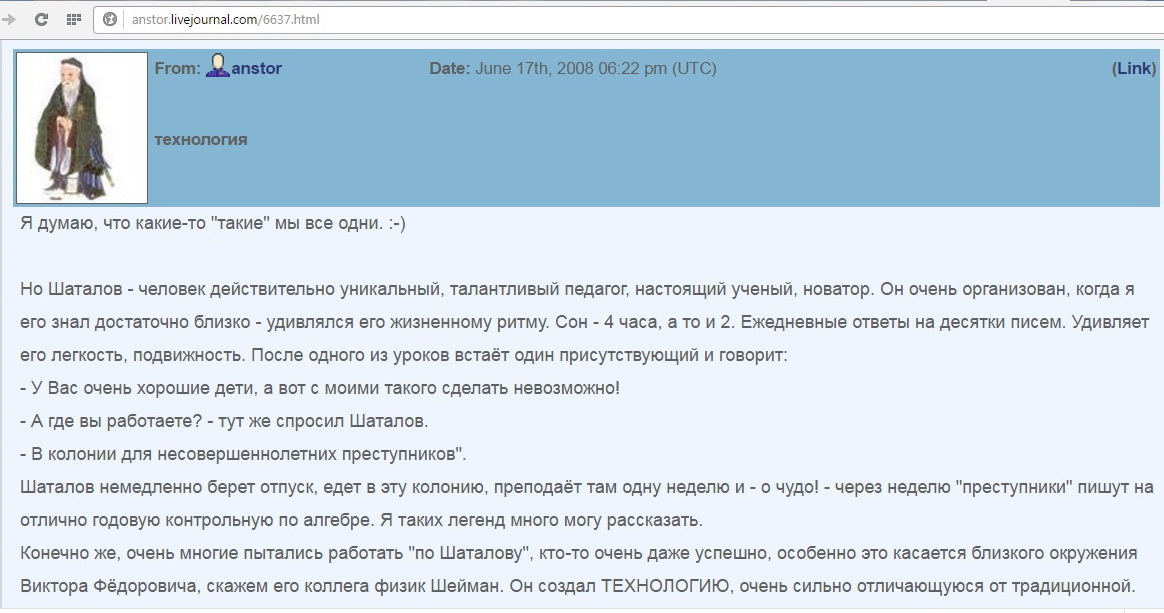
Task: Open the anstor username profile link
Action: (256, 68)
